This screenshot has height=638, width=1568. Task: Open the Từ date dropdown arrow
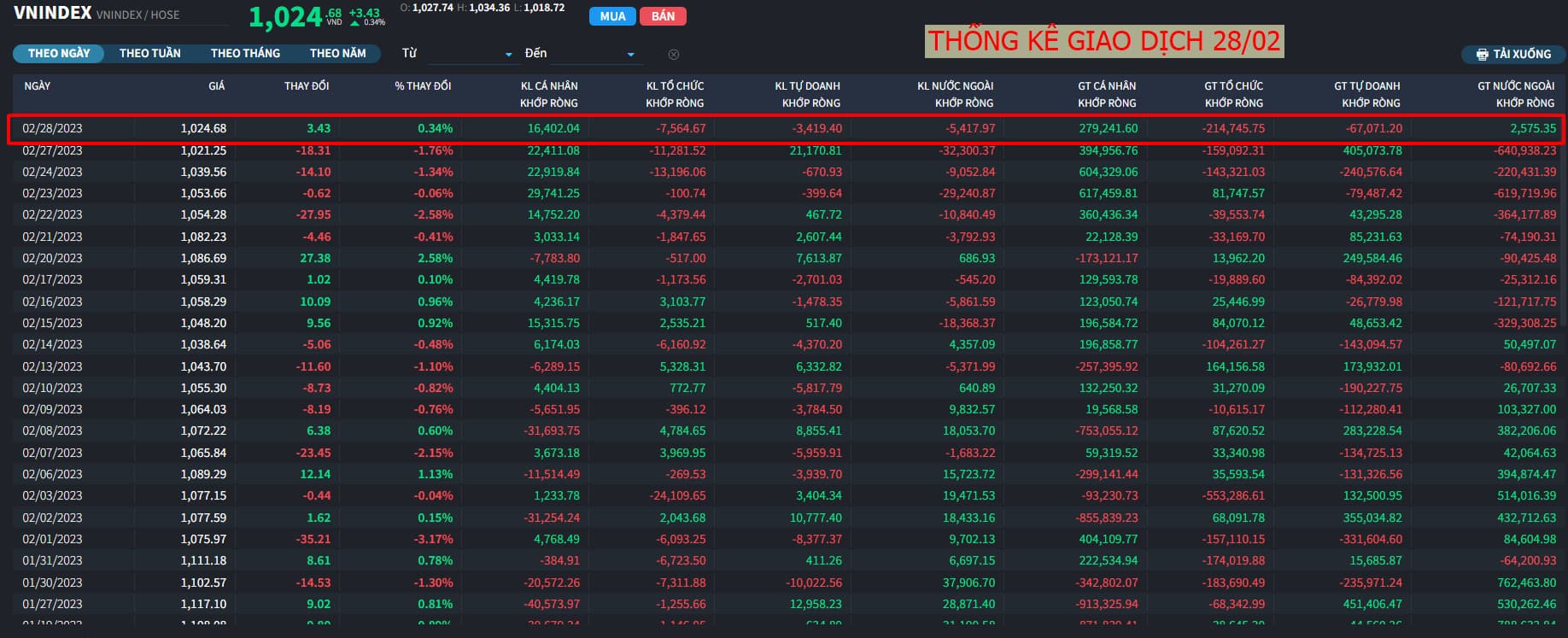point(509,55)
